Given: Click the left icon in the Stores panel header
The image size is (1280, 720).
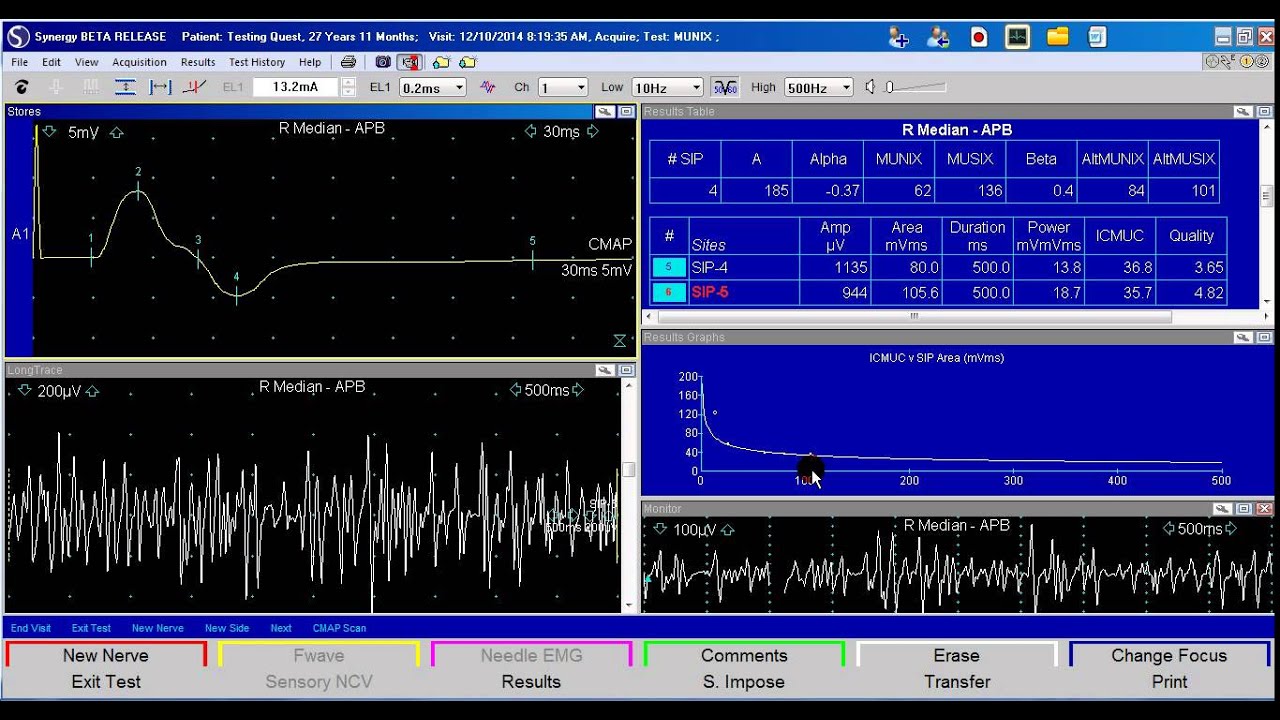Looking at the screenshot, I should (x=604, y=112).
